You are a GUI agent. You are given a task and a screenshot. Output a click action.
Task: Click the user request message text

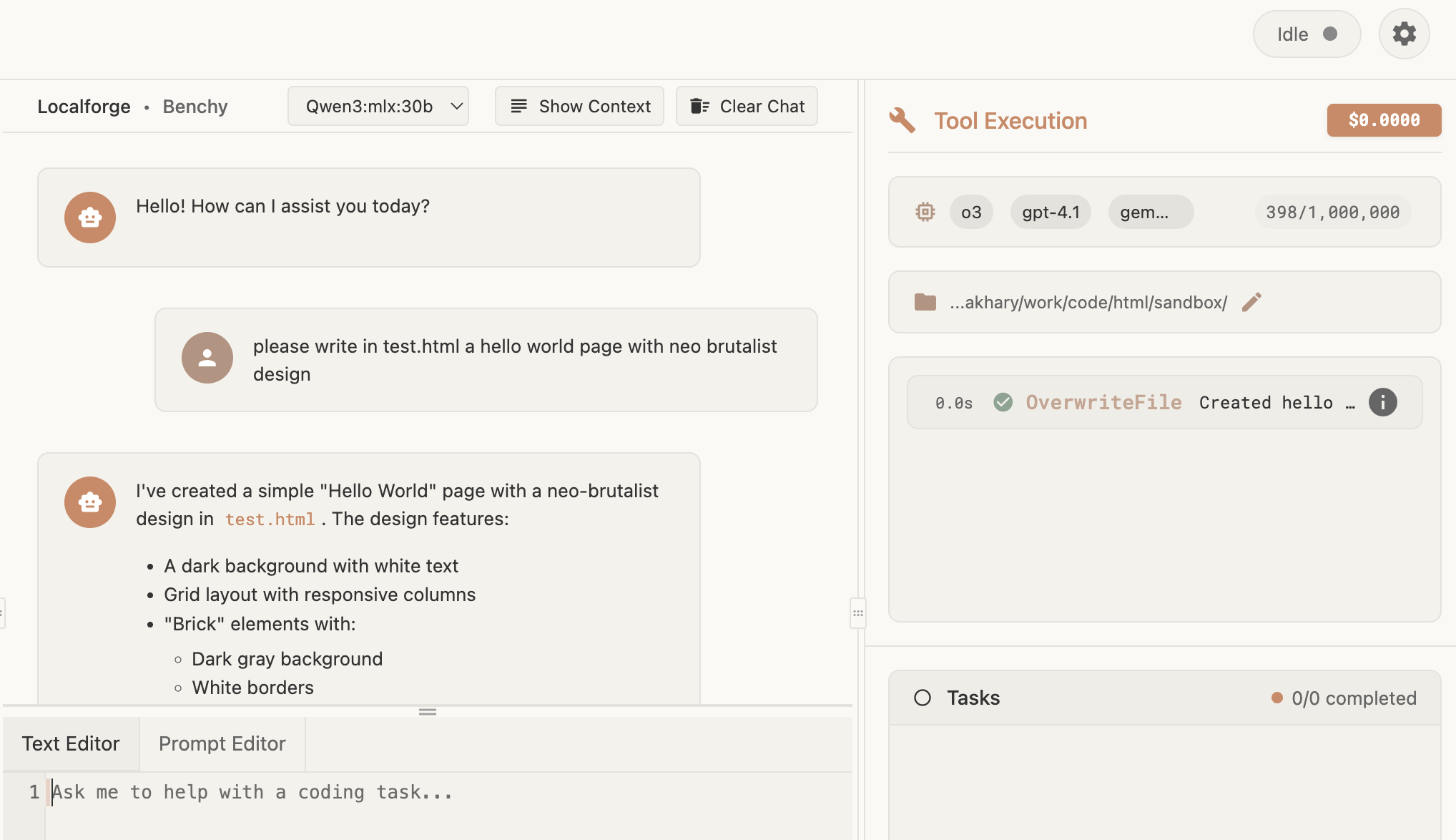(515, 360)
